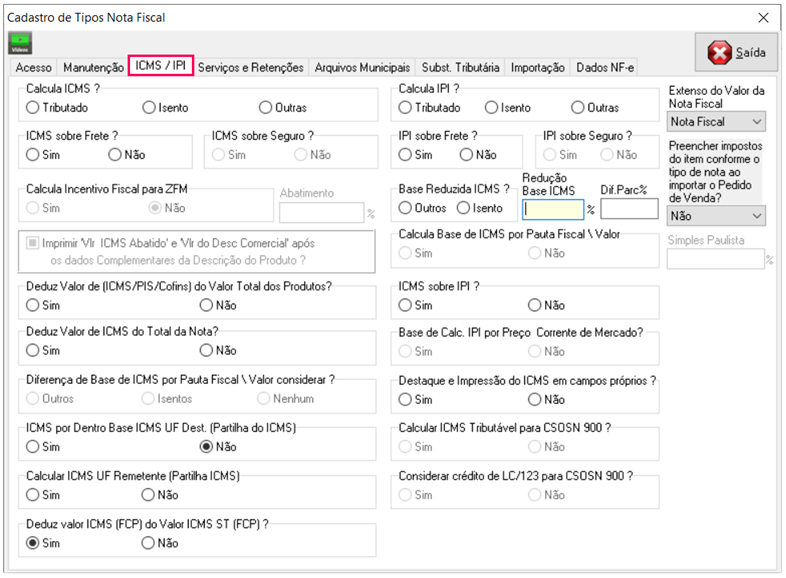The height and width of the screenshot is (578, 786).
Task: Select Tributado under Calcula ICMS
Action: (33, 107)
